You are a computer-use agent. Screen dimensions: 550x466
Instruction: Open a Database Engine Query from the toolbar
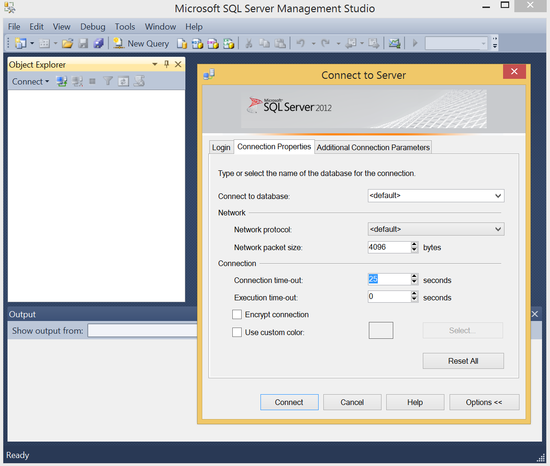click(182, 43)
